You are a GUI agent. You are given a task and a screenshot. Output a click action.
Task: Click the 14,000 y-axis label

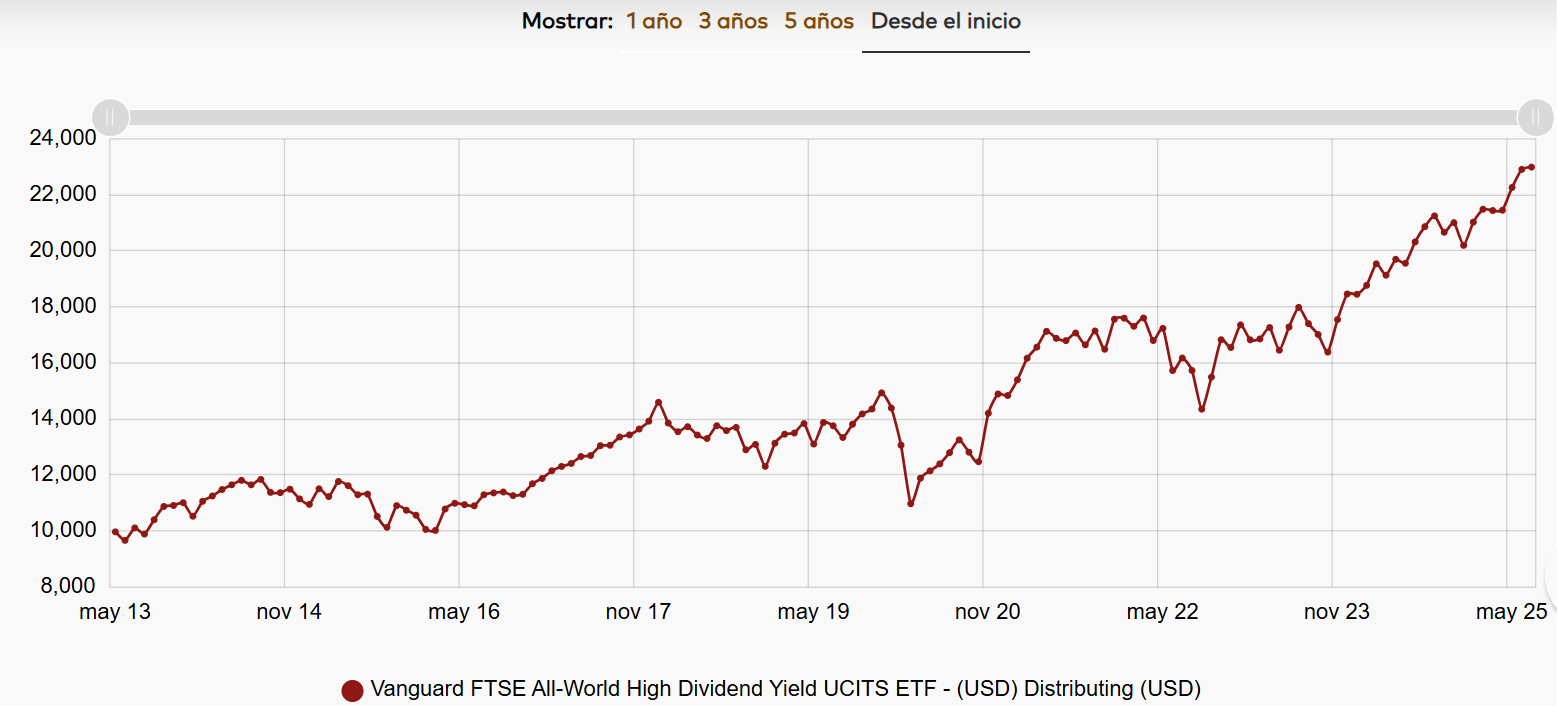tap(61, 418)
